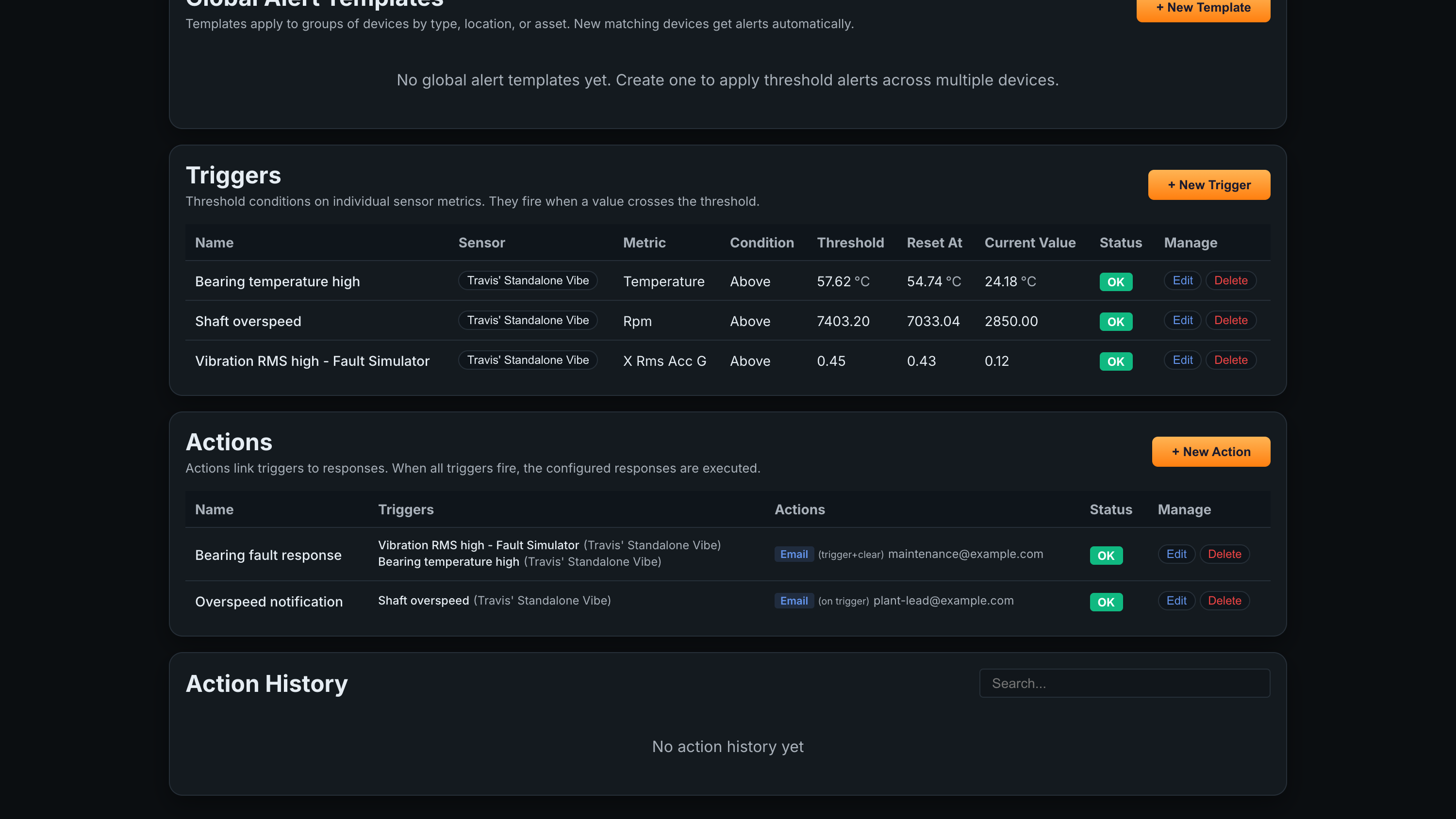The width and height of the screenshot is (1456, 819).
Task: Focus the Action History search field
Action: (1124, 683)
